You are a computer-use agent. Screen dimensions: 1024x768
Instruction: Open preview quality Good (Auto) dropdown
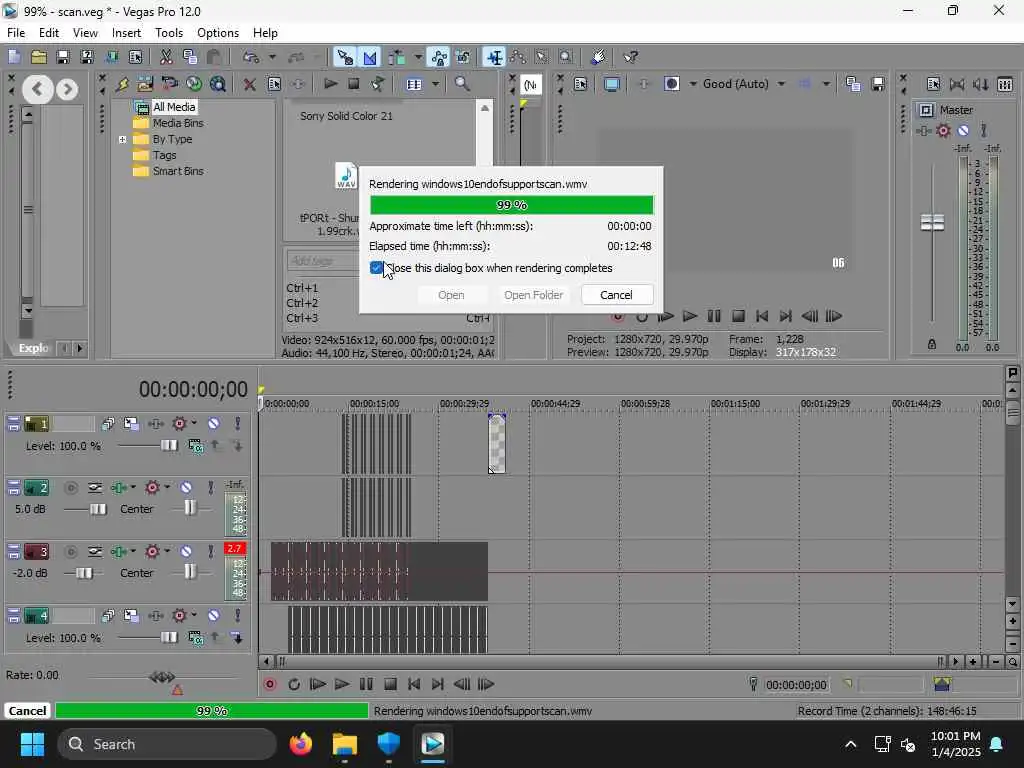tap(782, 84)
